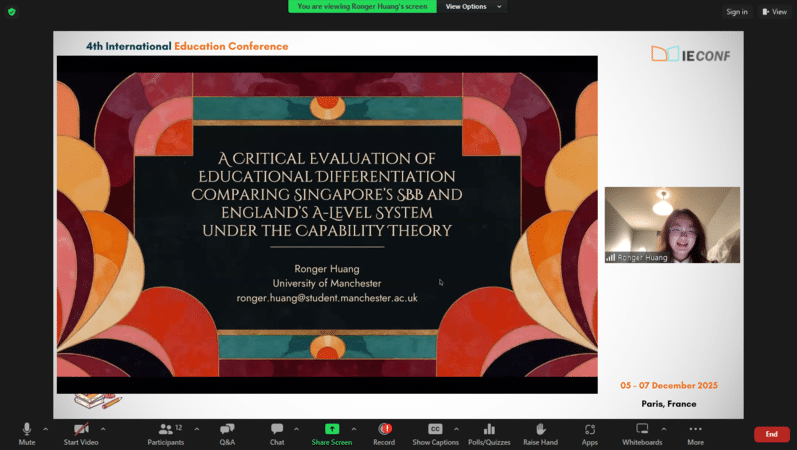Open the View layout menu
Image resolution: width=797 pixels, height=450 pixels.
[x=774, y=12]
